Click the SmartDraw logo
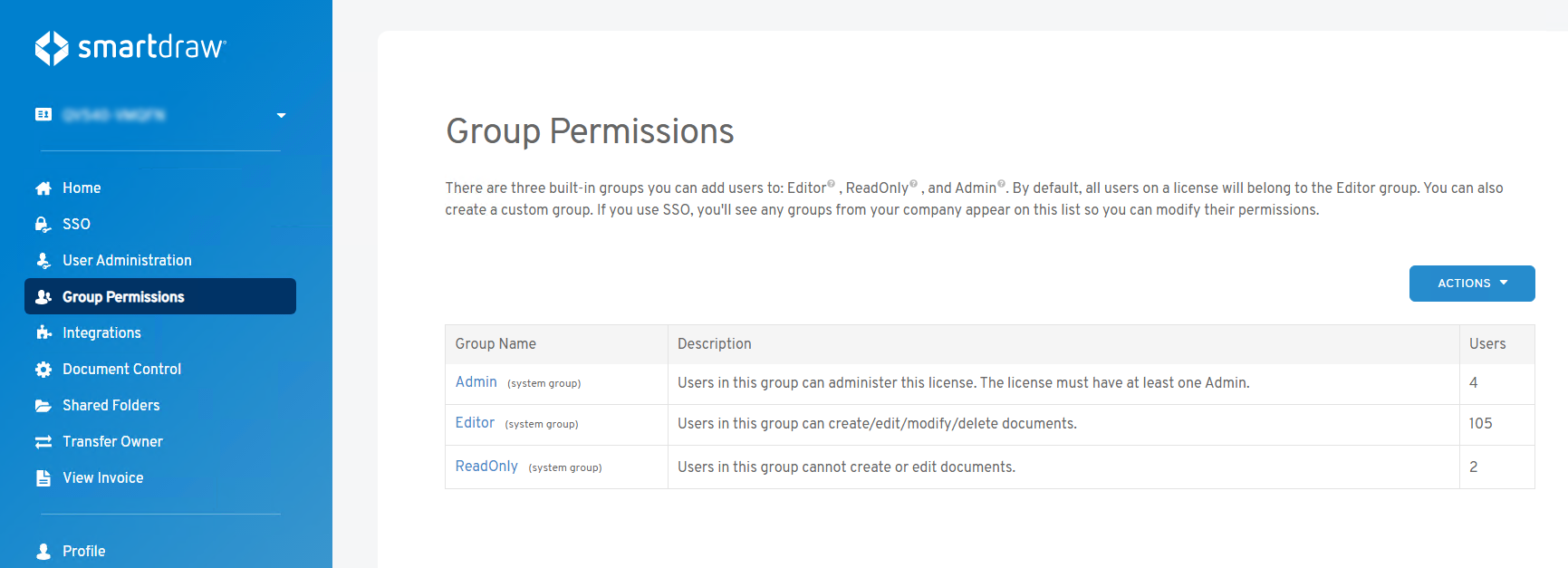The image size is (1568, 568). (x=130, y=48)
